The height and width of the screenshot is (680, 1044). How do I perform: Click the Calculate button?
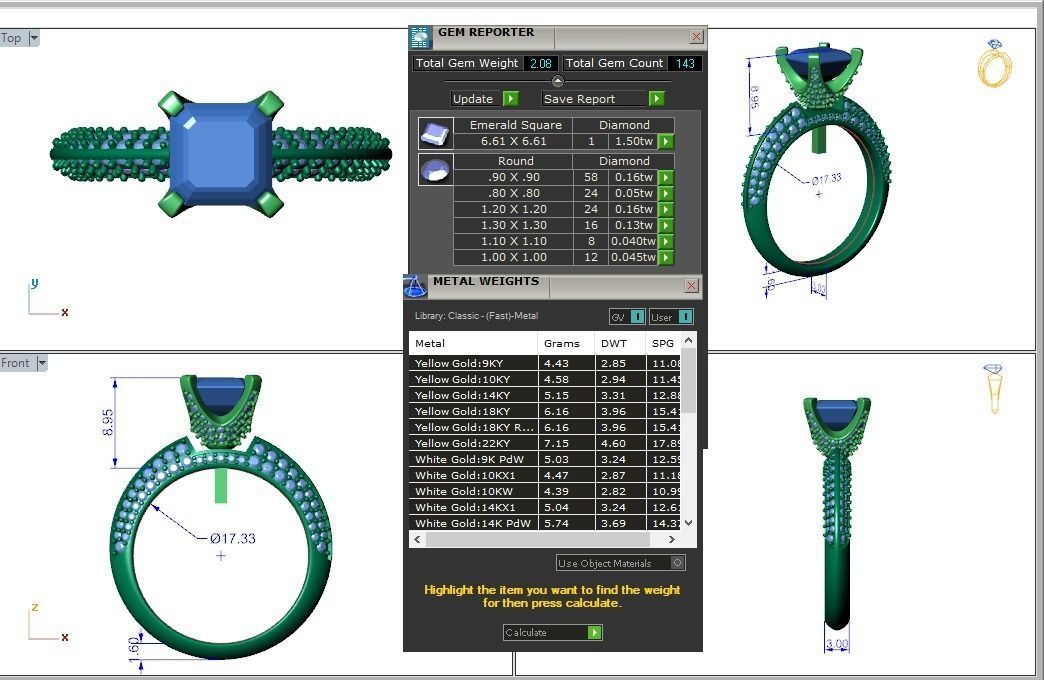click(553, 632)
